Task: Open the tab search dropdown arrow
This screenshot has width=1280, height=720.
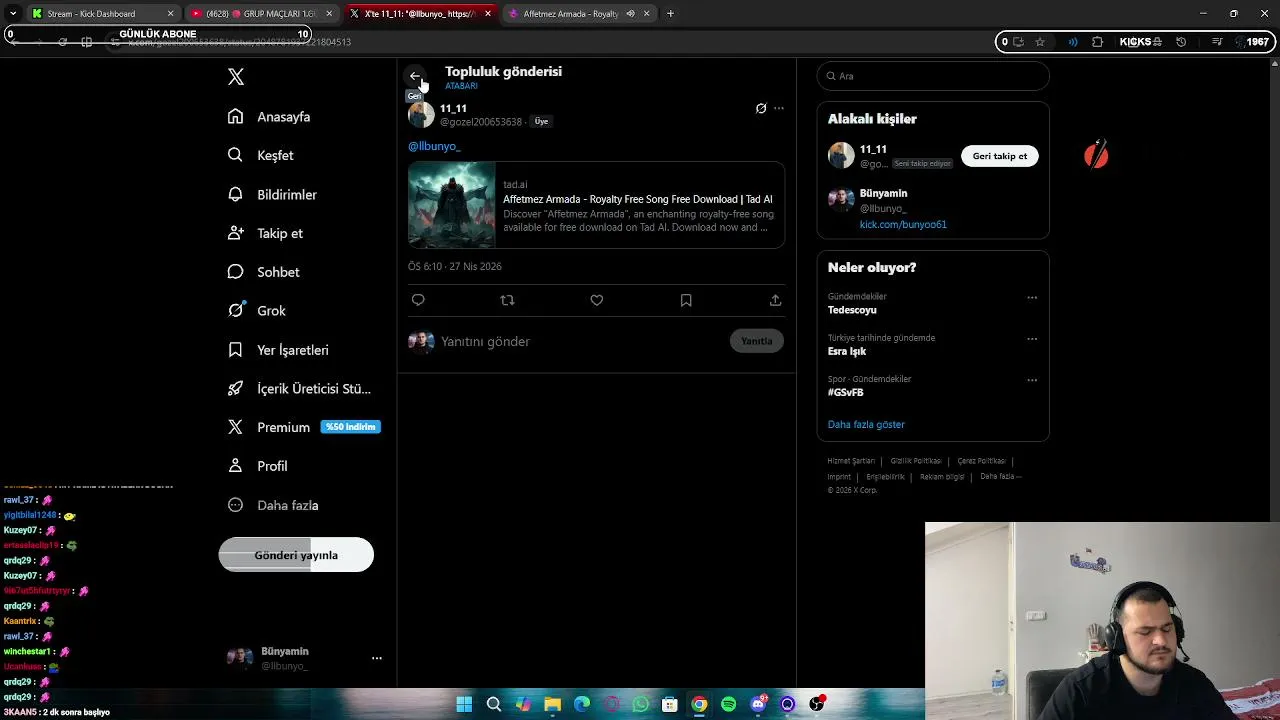Action: click(12, 14)
